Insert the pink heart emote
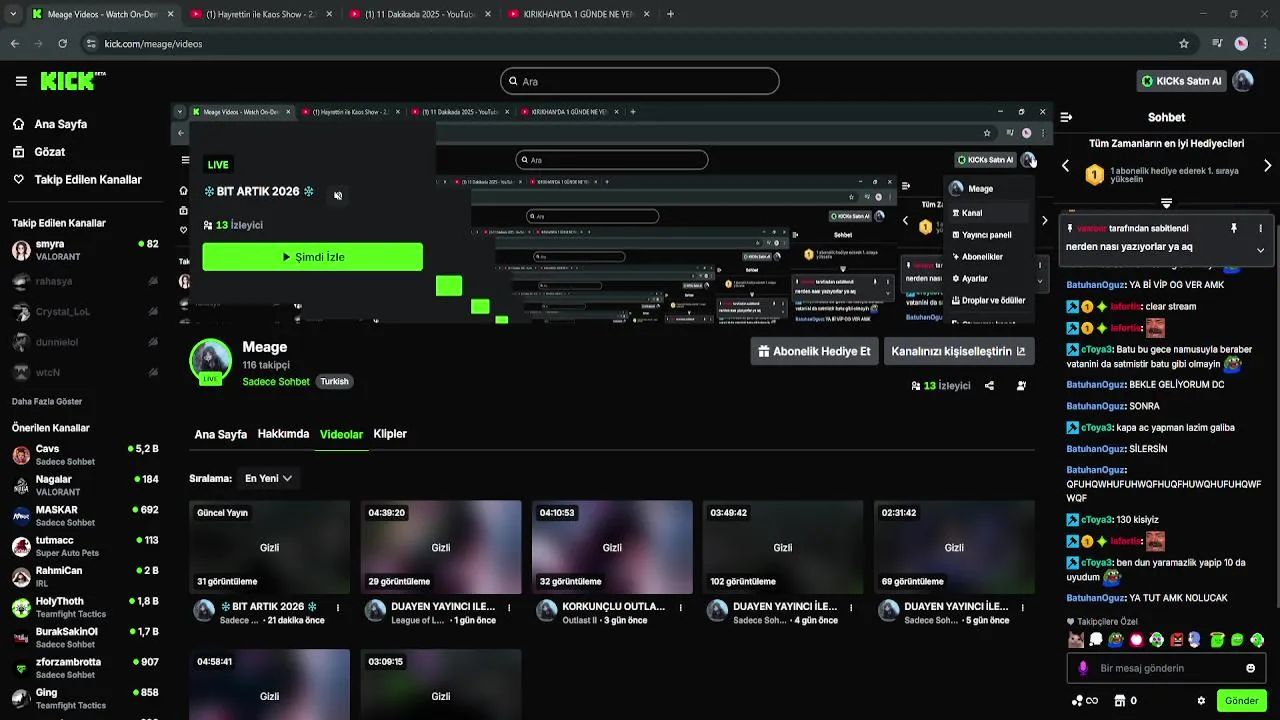 pyautogui.click(x=1136, y=640)
